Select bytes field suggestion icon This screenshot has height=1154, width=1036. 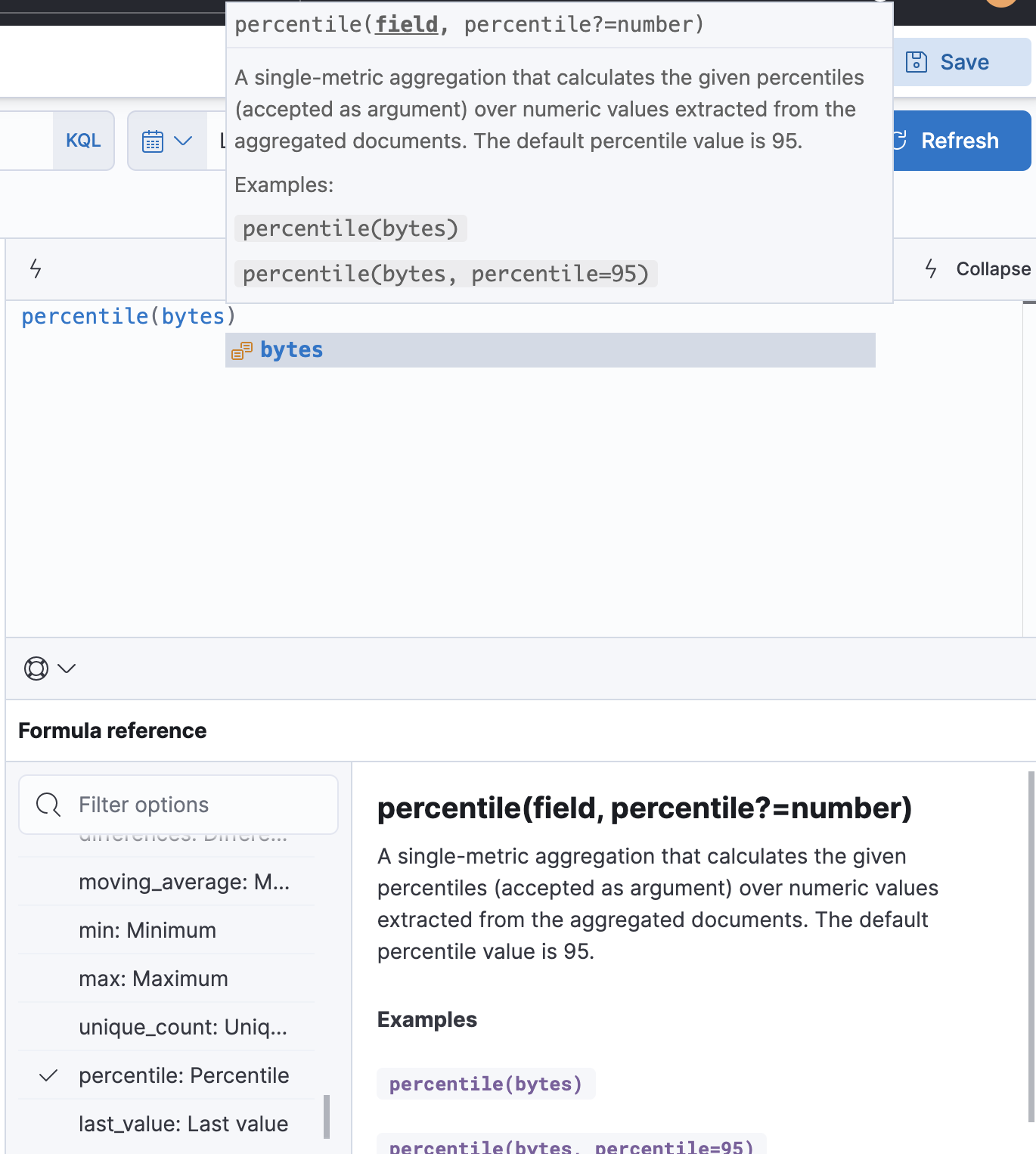coord(242,350)
